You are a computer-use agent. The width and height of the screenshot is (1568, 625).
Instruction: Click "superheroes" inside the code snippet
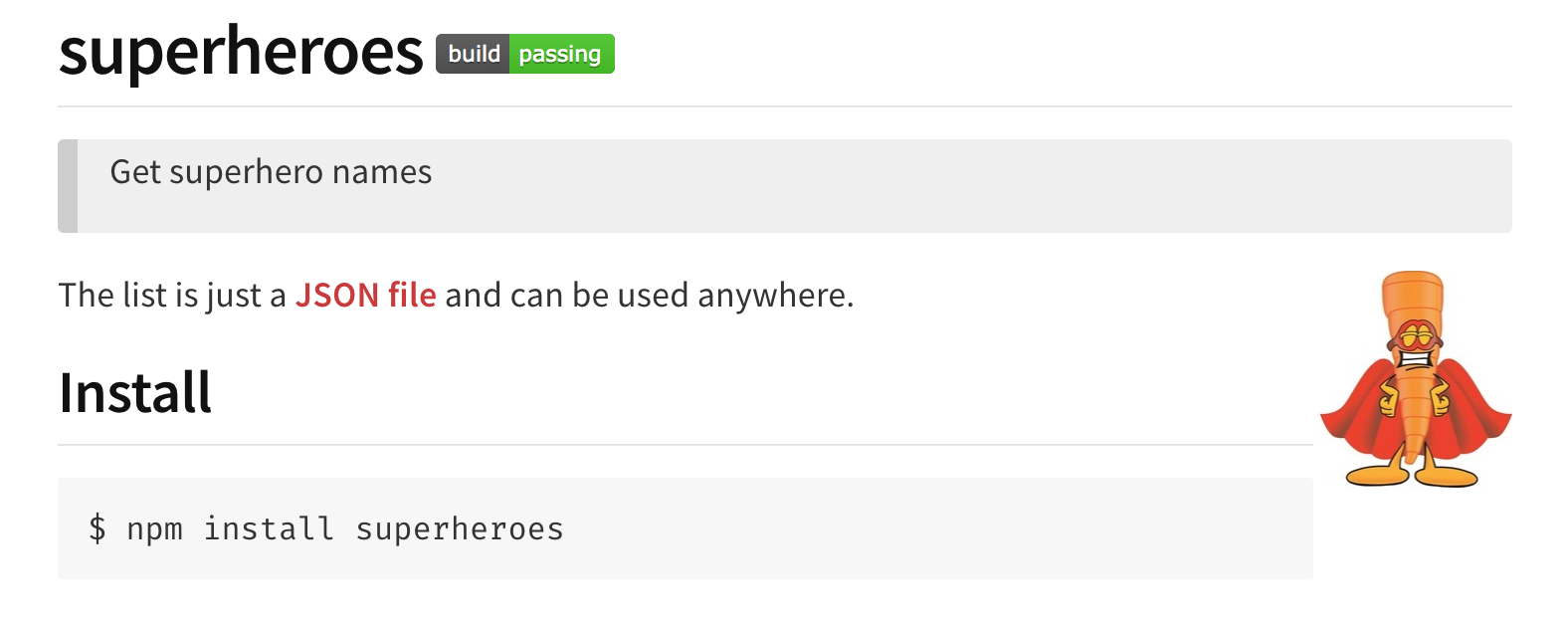(460, 529)
